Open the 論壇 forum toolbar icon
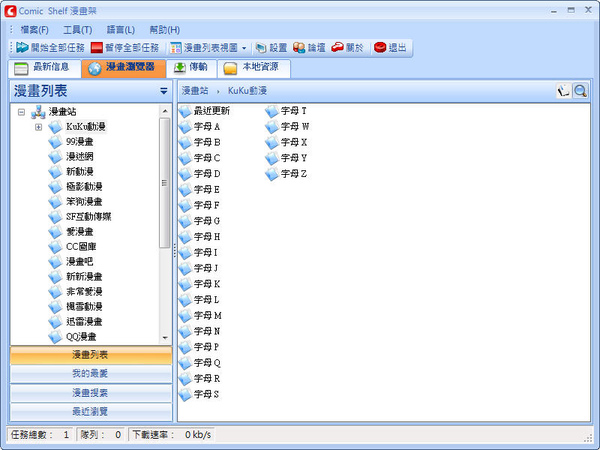The image size is (600, 450). 299,48
